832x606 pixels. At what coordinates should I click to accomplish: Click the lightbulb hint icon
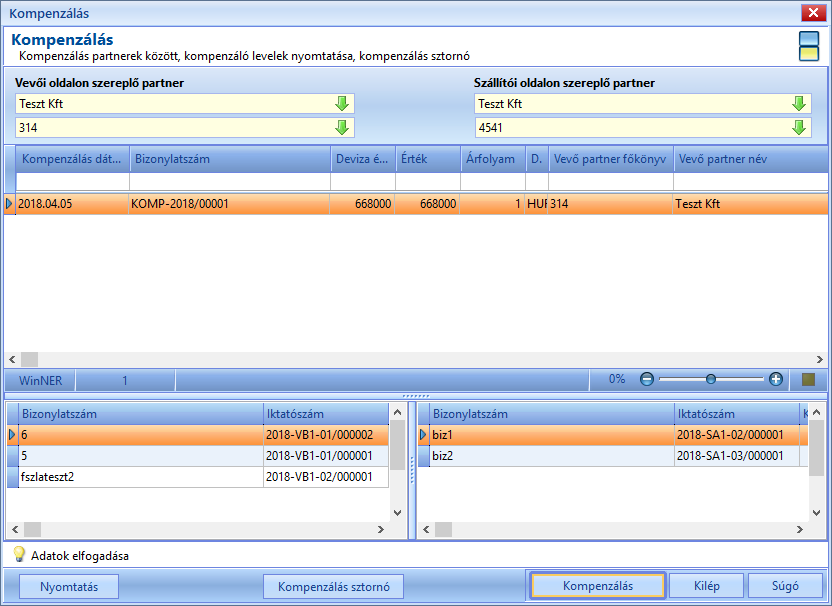point(19,554)
